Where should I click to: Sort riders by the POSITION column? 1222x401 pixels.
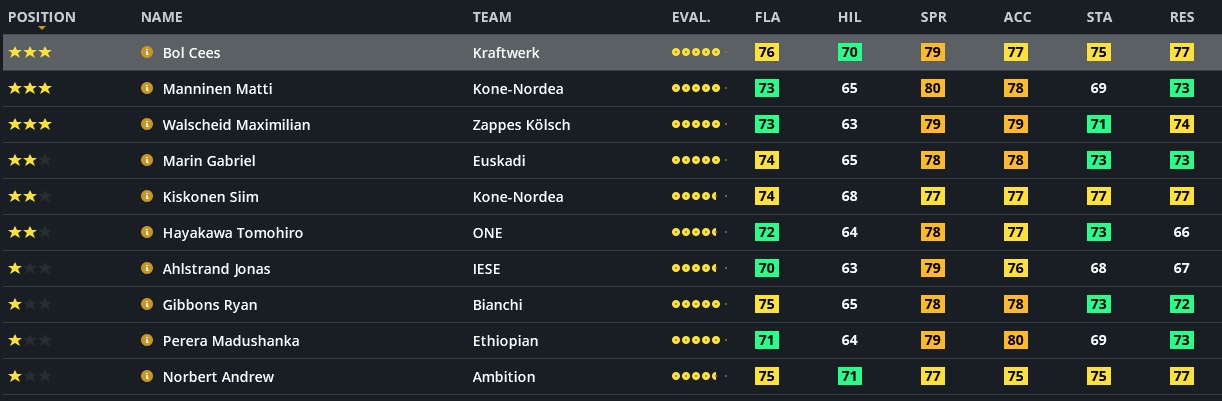click(41, 17)
